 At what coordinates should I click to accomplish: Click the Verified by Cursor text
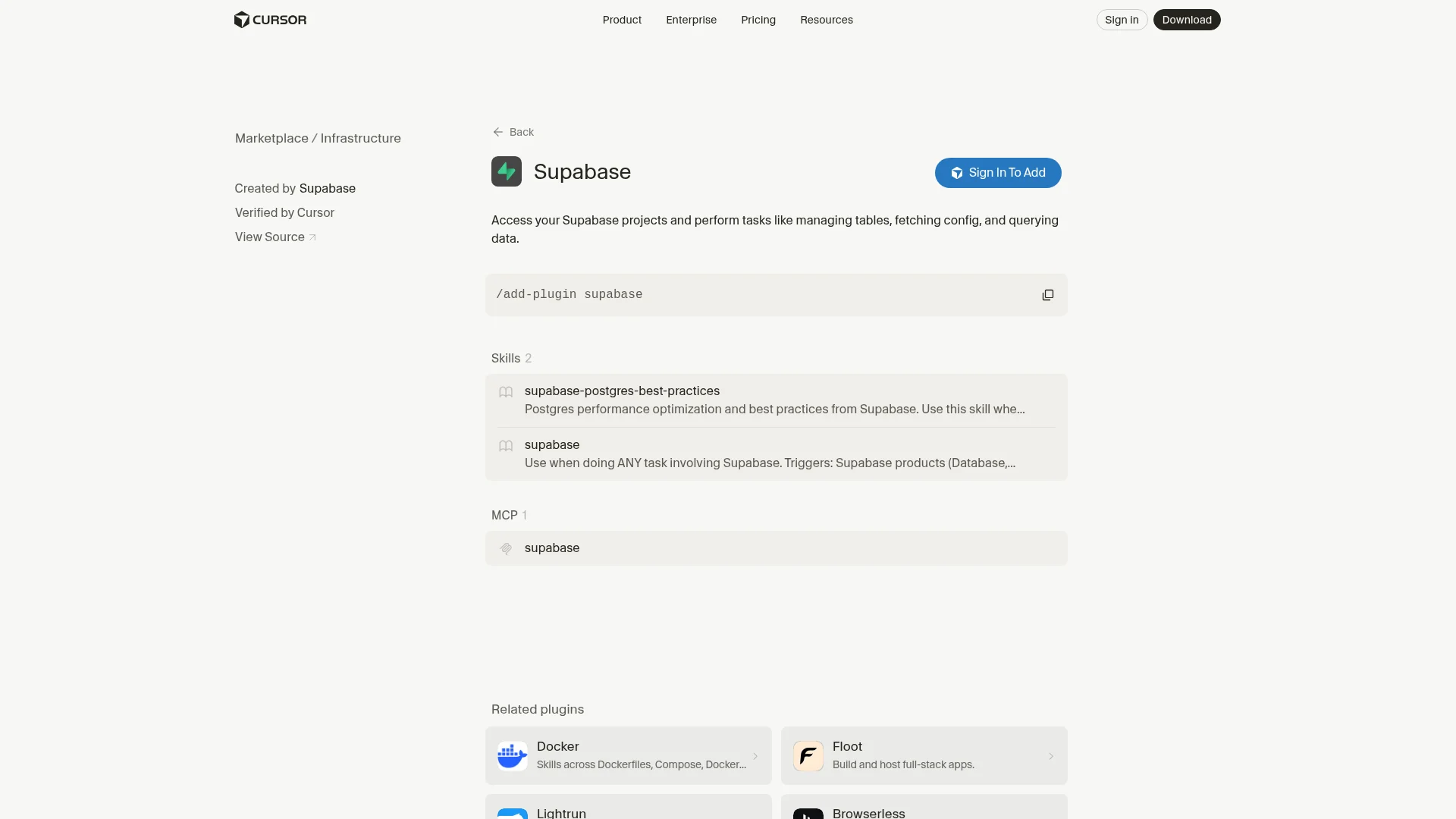click(284, 212)
